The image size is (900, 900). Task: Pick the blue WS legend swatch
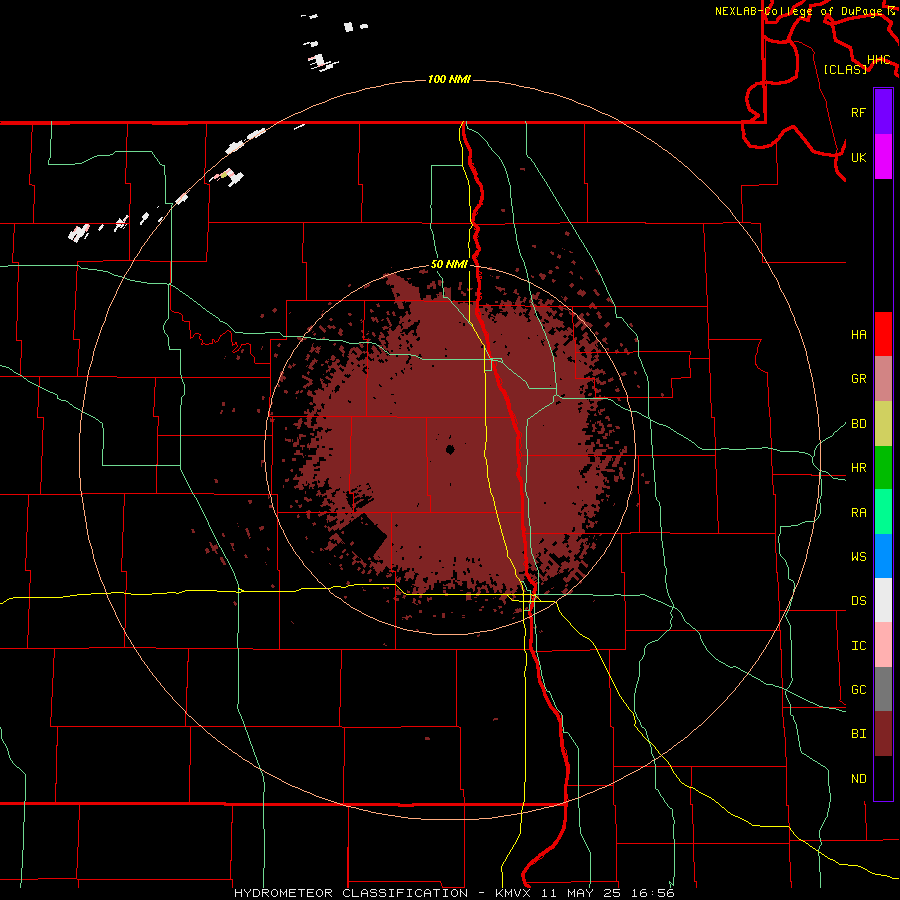(x=883, y=556)
